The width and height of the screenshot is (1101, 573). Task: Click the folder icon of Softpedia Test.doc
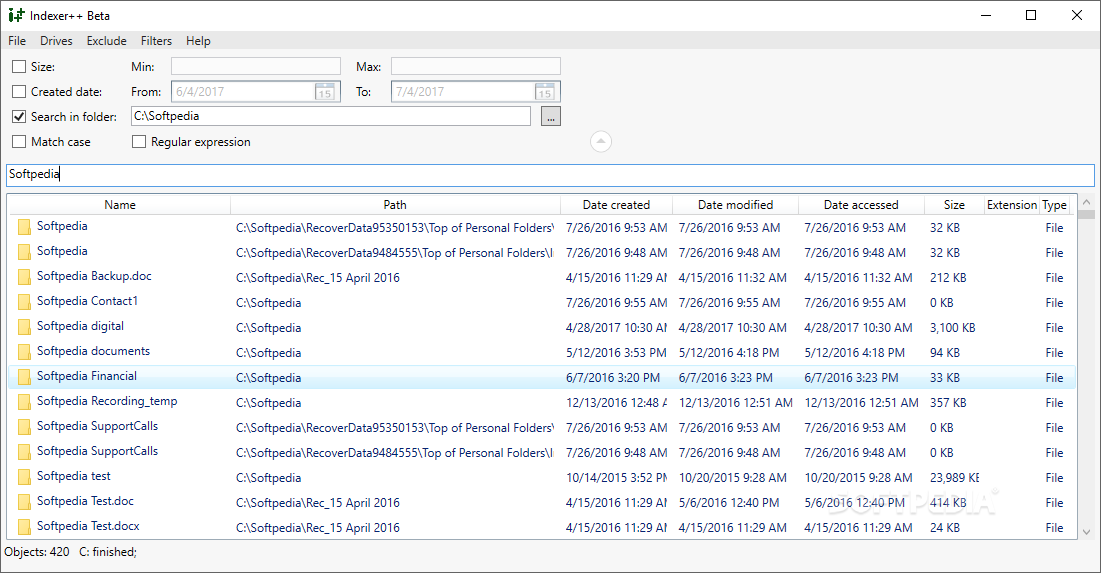click(25, 502)
